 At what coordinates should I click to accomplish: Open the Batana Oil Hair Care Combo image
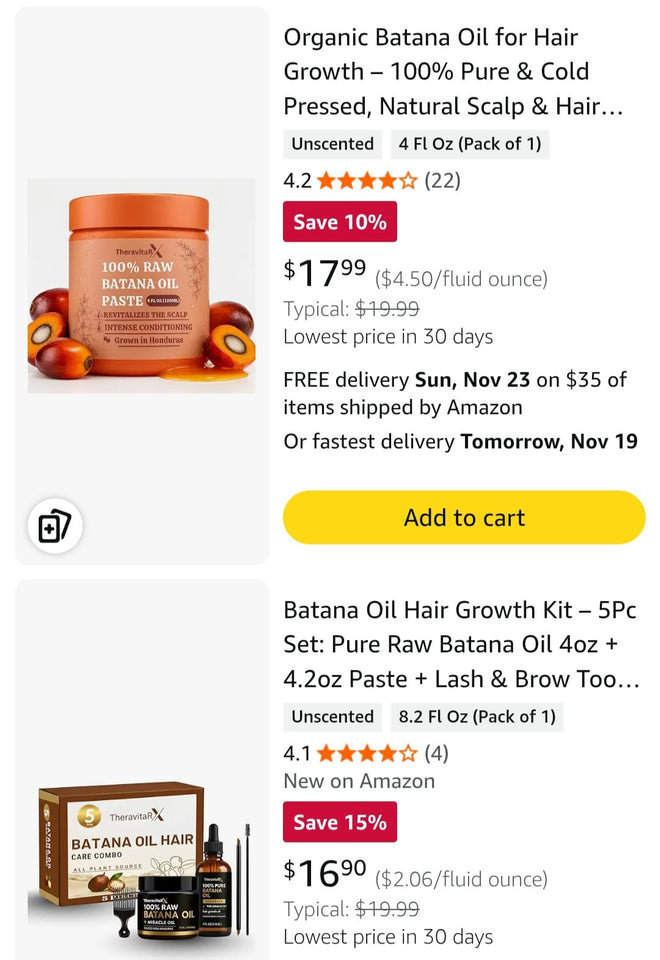(x=140, y=862)
